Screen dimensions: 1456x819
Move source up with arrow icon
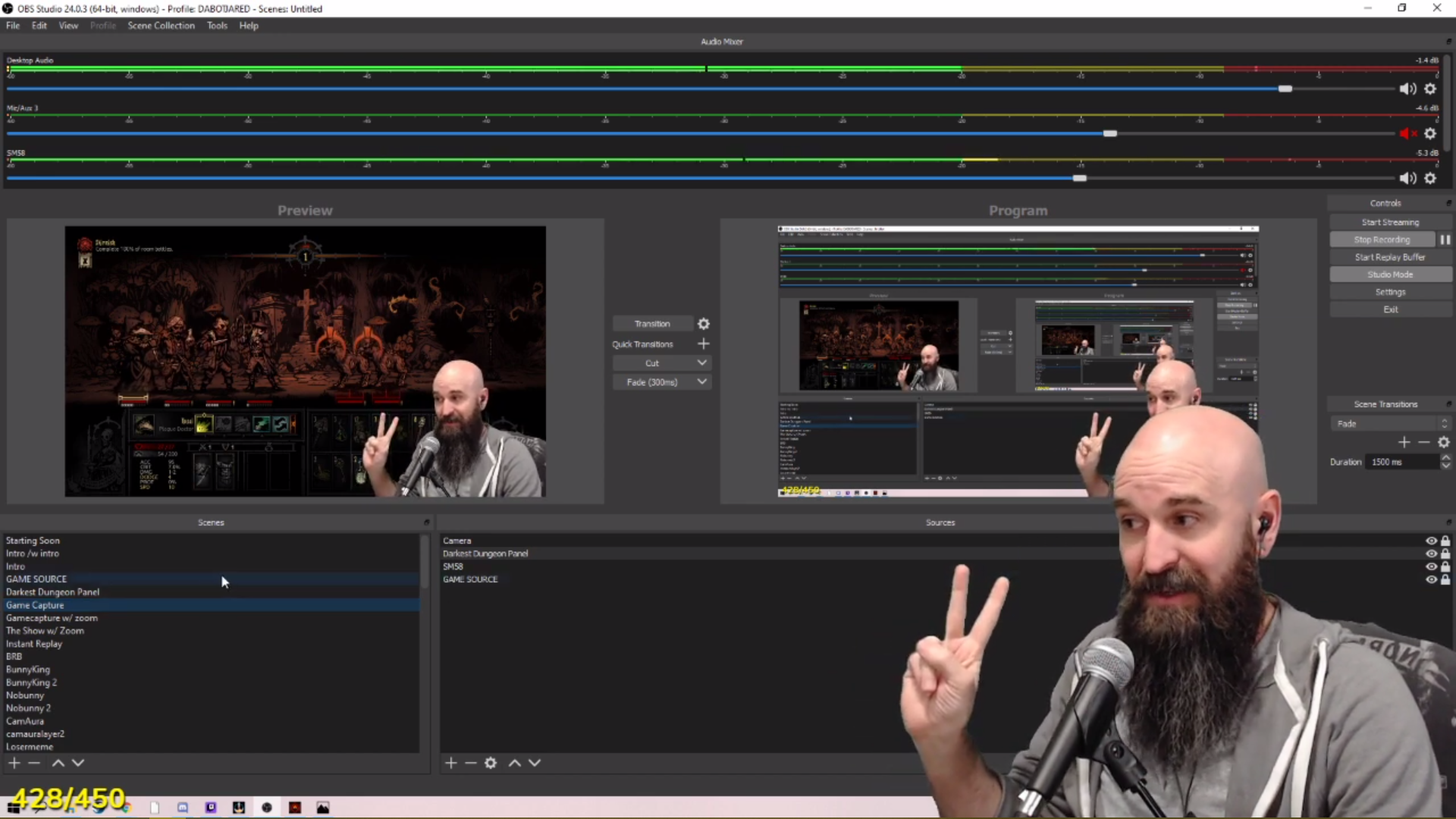[514, 762]
